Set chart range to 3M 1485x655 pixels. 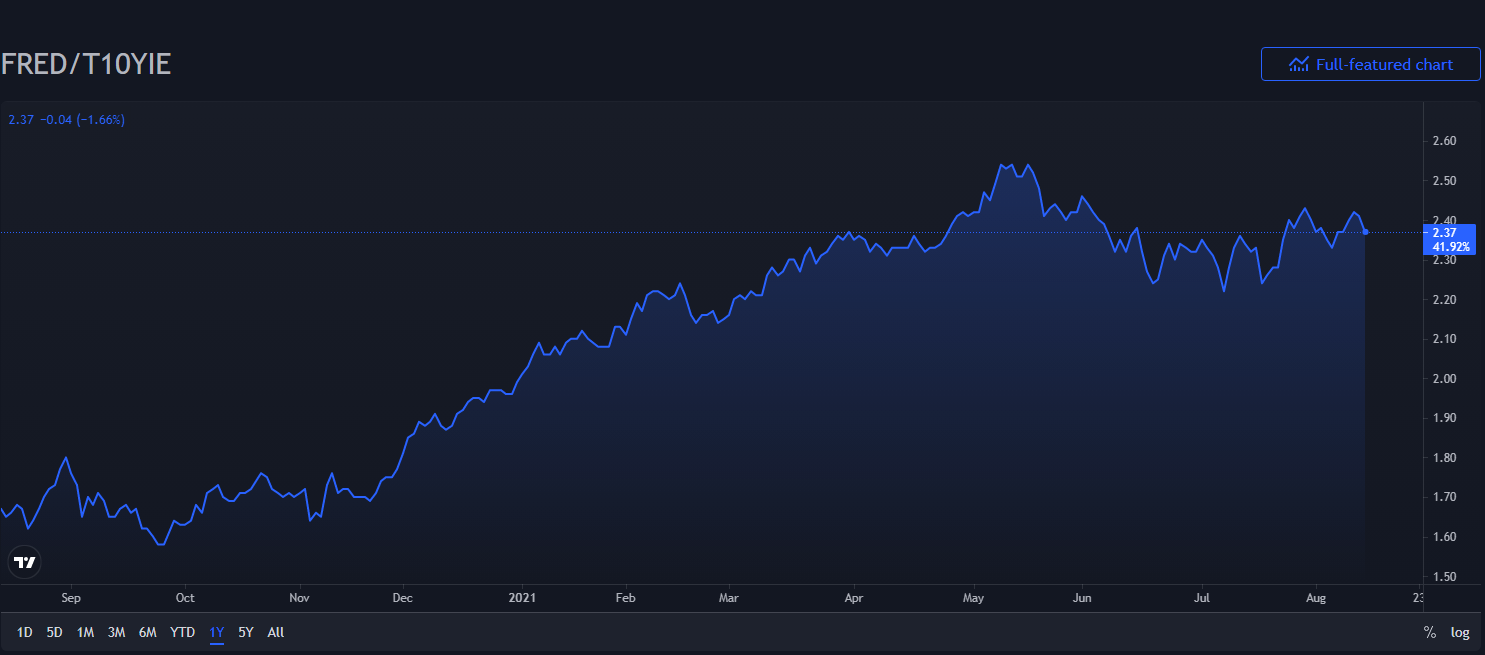click(x=116, y=632)
